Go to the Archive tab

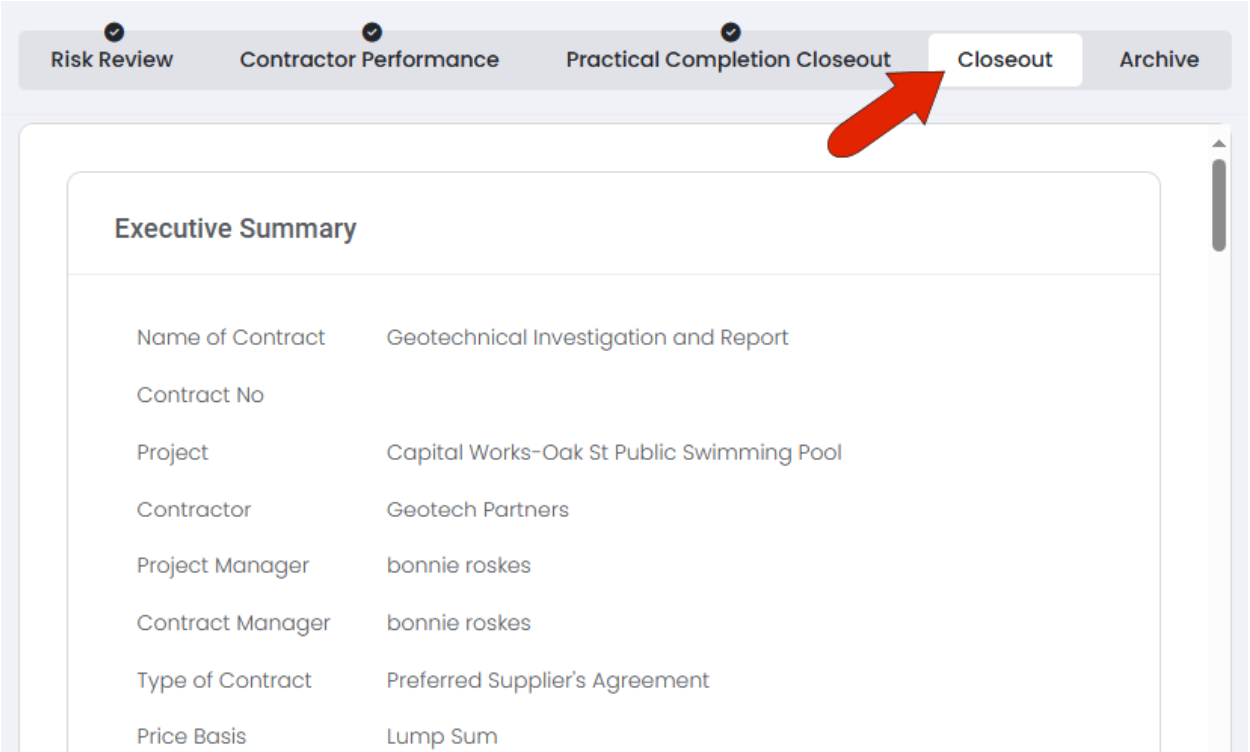coord(1159,60)
